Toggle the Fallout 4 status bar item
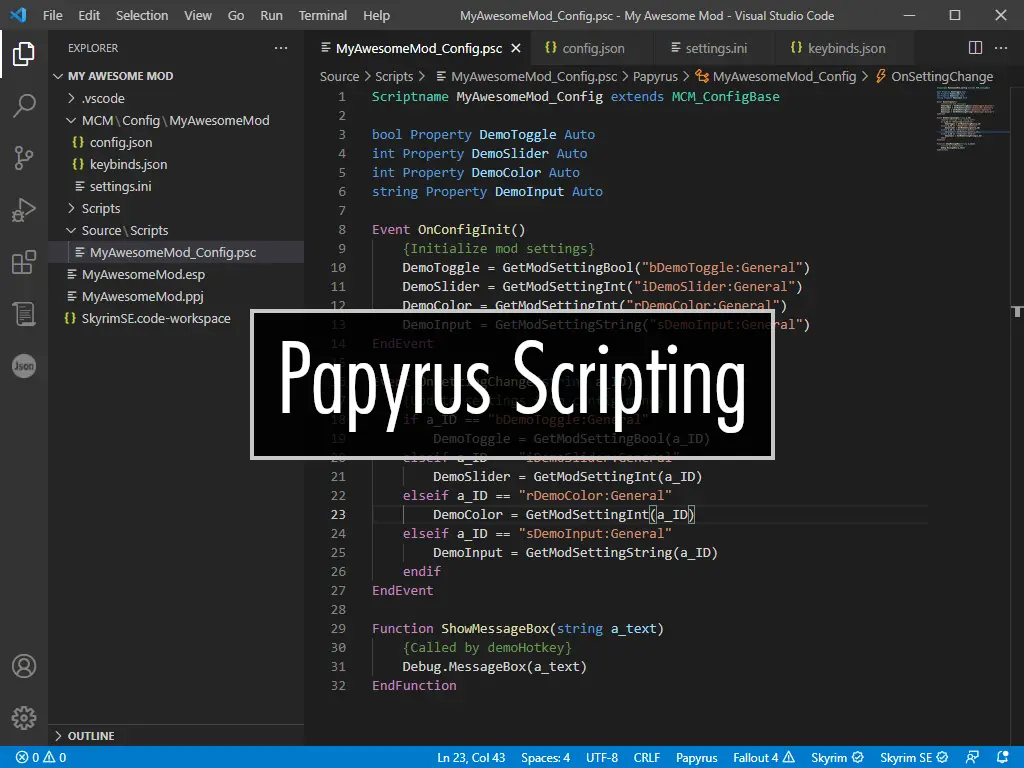This screenshot has width=1024, height=768. (763, 757)
